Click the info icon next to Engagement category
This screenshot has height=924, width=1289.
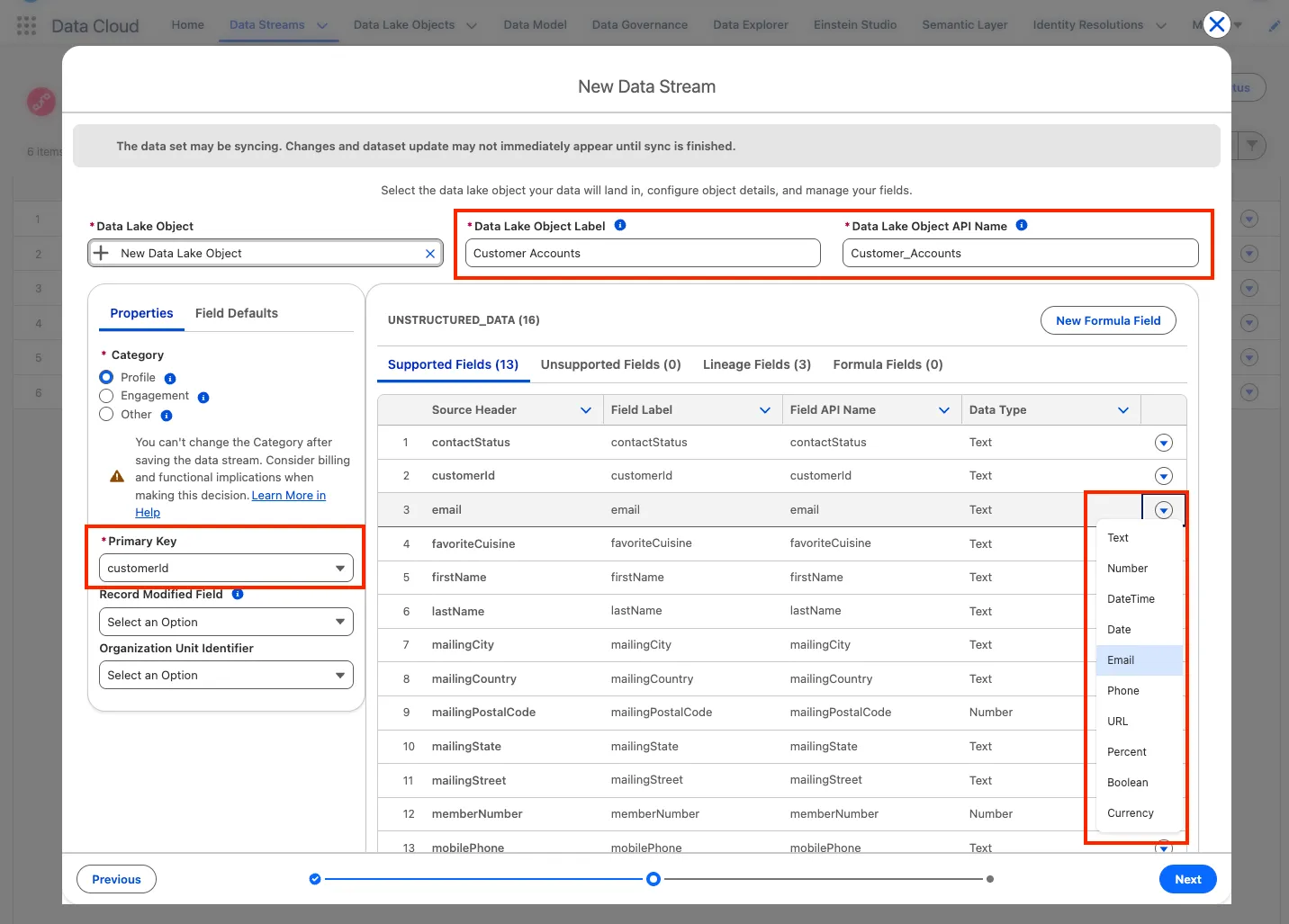click(203, 397)
